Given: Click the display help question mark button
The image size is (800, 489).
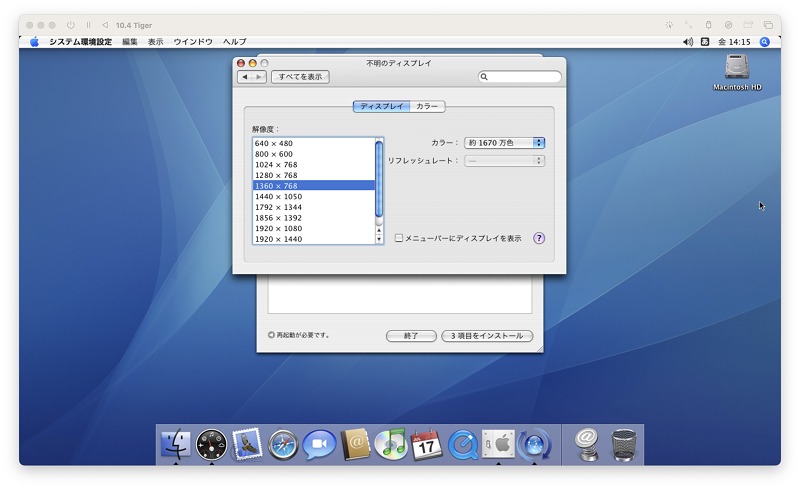Looking at the screenshot, I should click(x=539, y=238).
